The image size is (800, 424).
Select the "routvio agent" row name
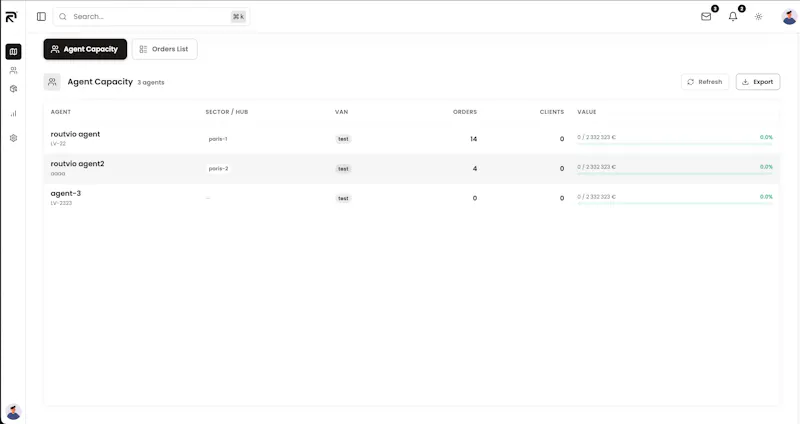tap(75, 134)
